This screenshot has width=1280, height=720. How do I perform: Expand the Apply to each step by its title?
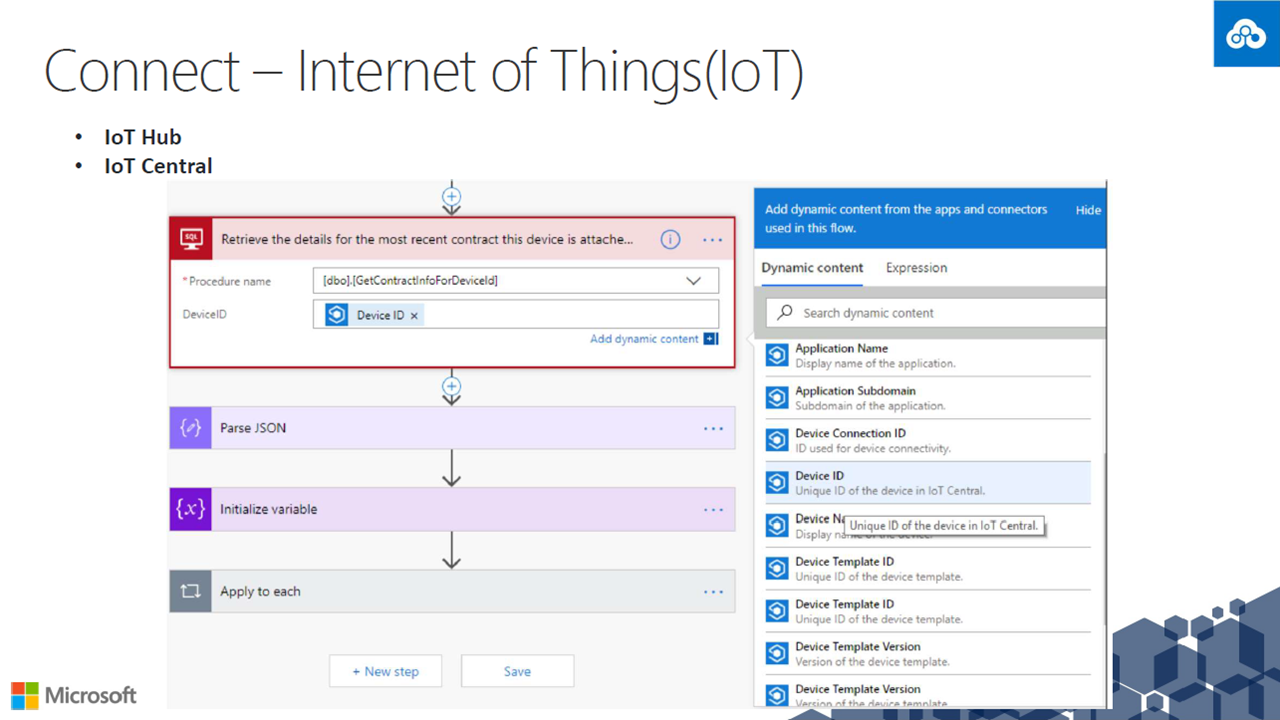tap(260, 591)
